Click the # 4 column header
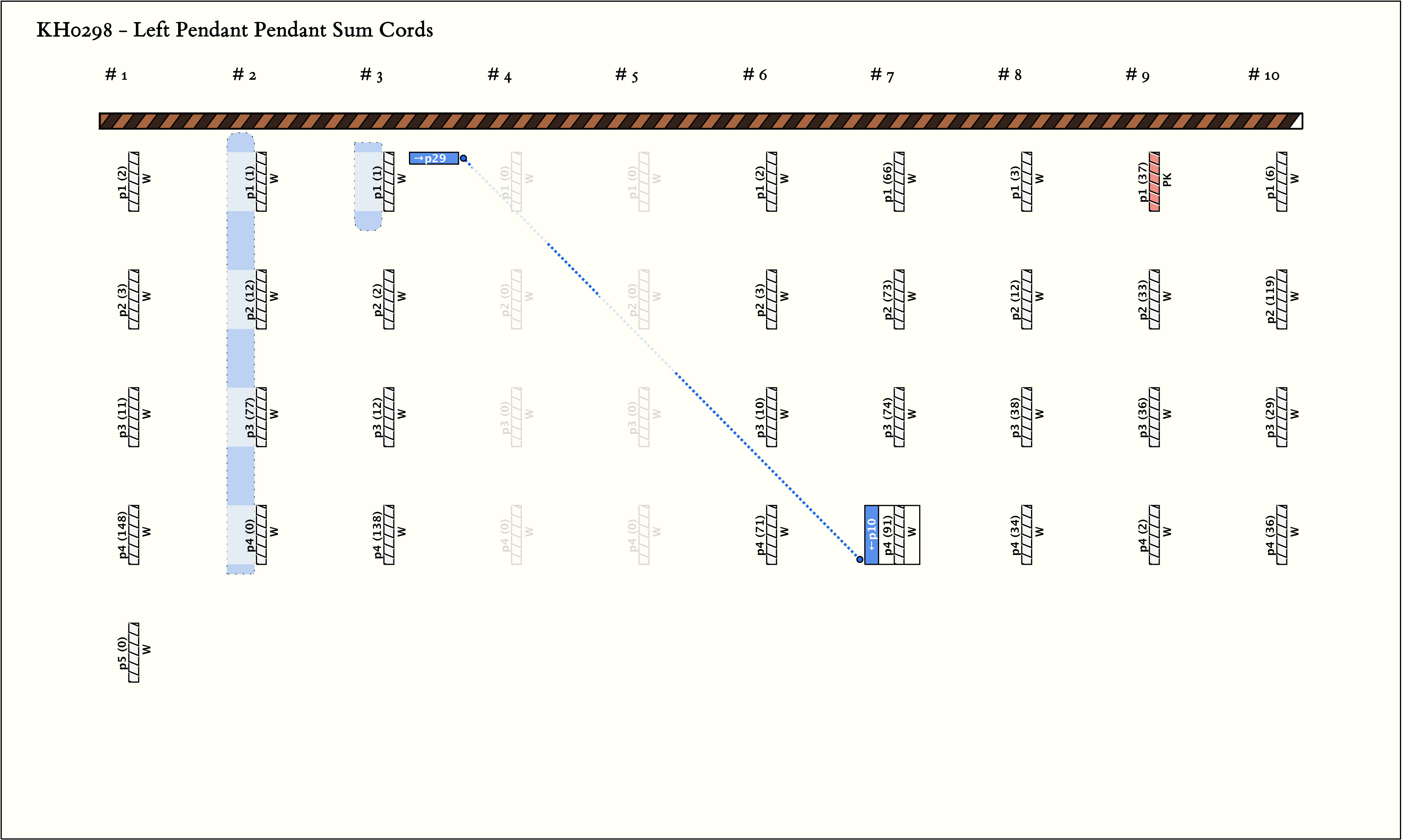Image resolution: width=1402 pixels, height=840 pixels. pos(499,75)
